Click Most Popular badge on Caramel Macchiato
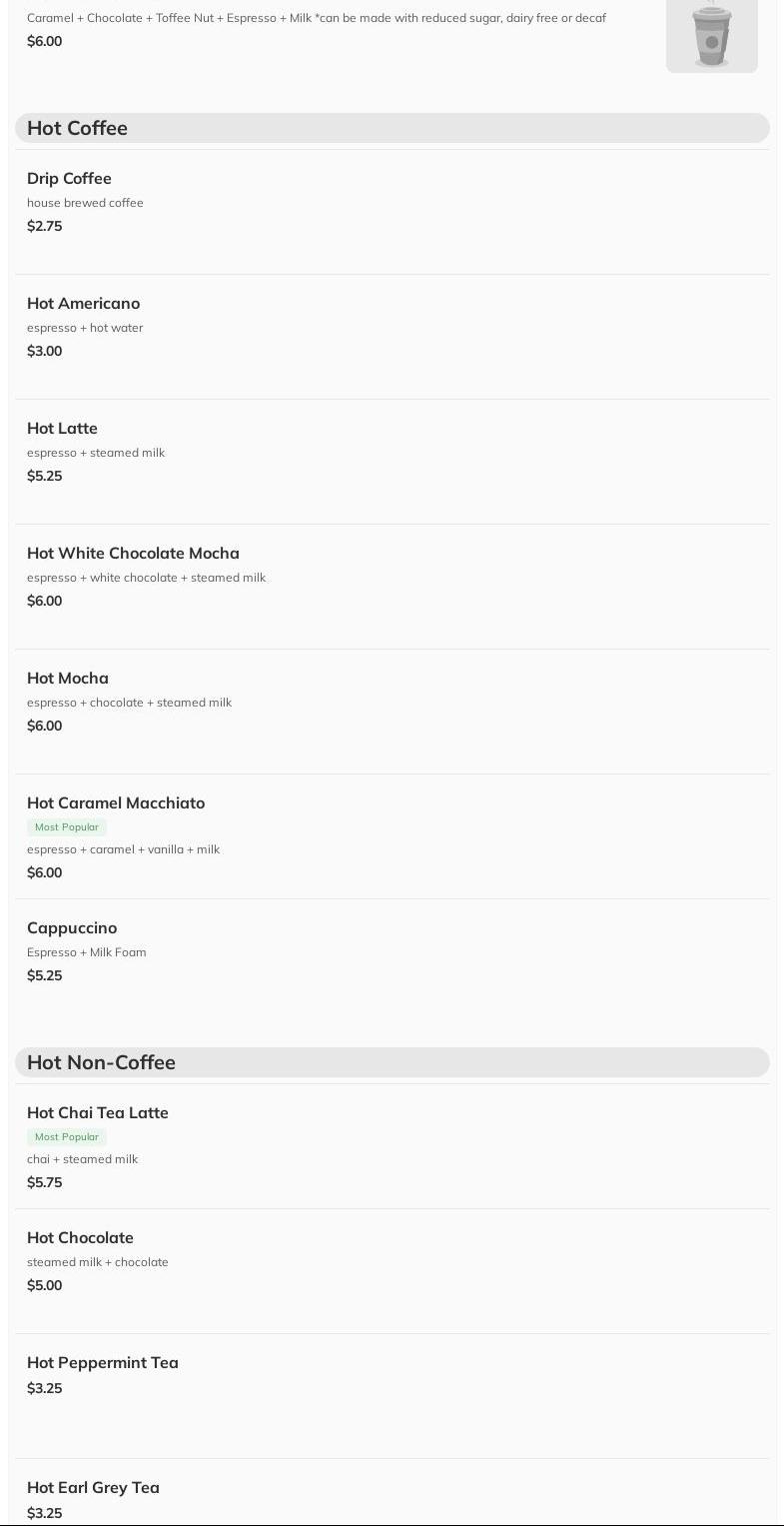 tap(67, 827)
